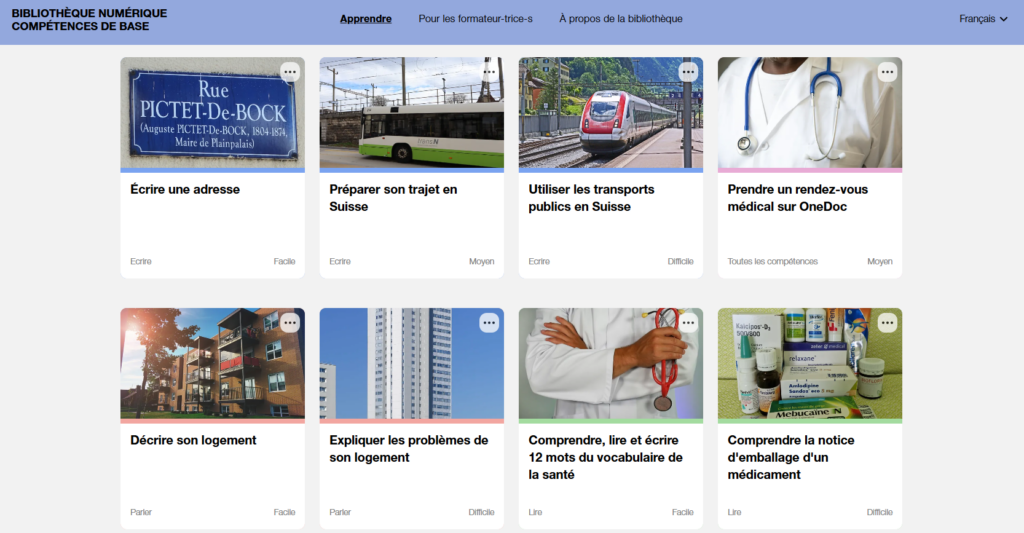
Task: Open three-dot menu on Utiliser les transports publics card
Action: (x=688, y=72)
